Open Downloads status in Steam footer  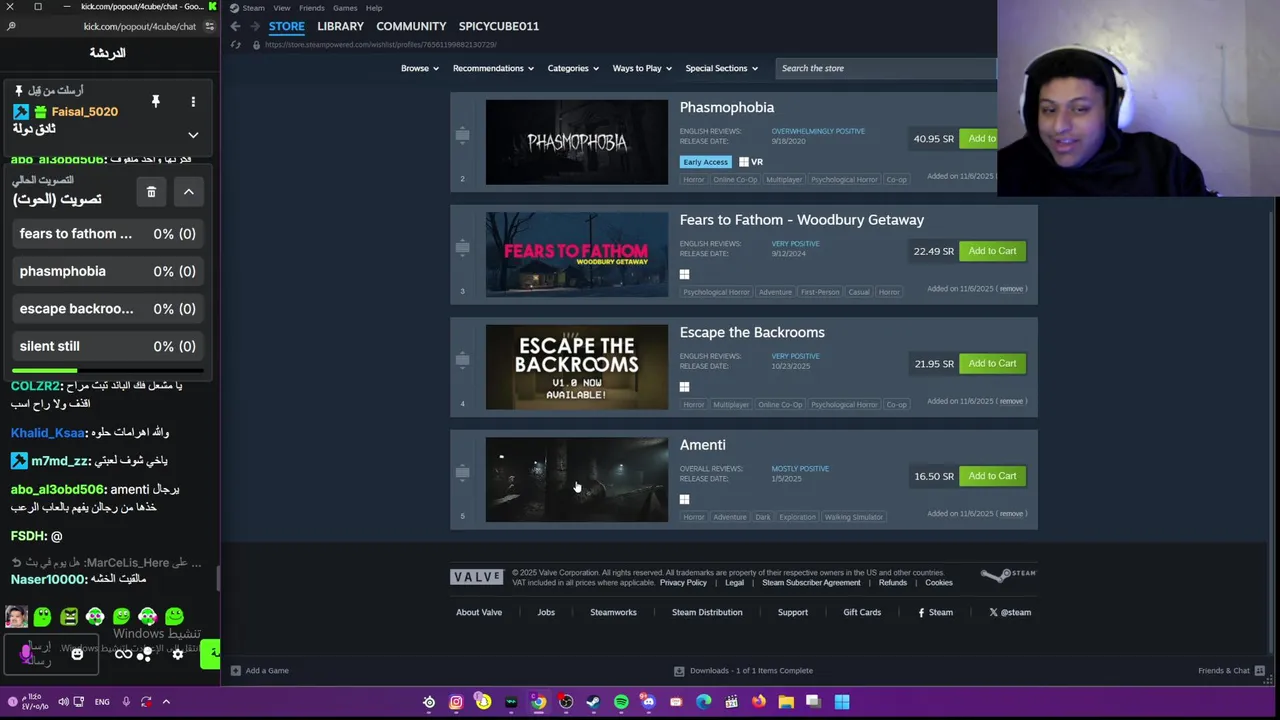pyautogui.click(x=743, y=671)
